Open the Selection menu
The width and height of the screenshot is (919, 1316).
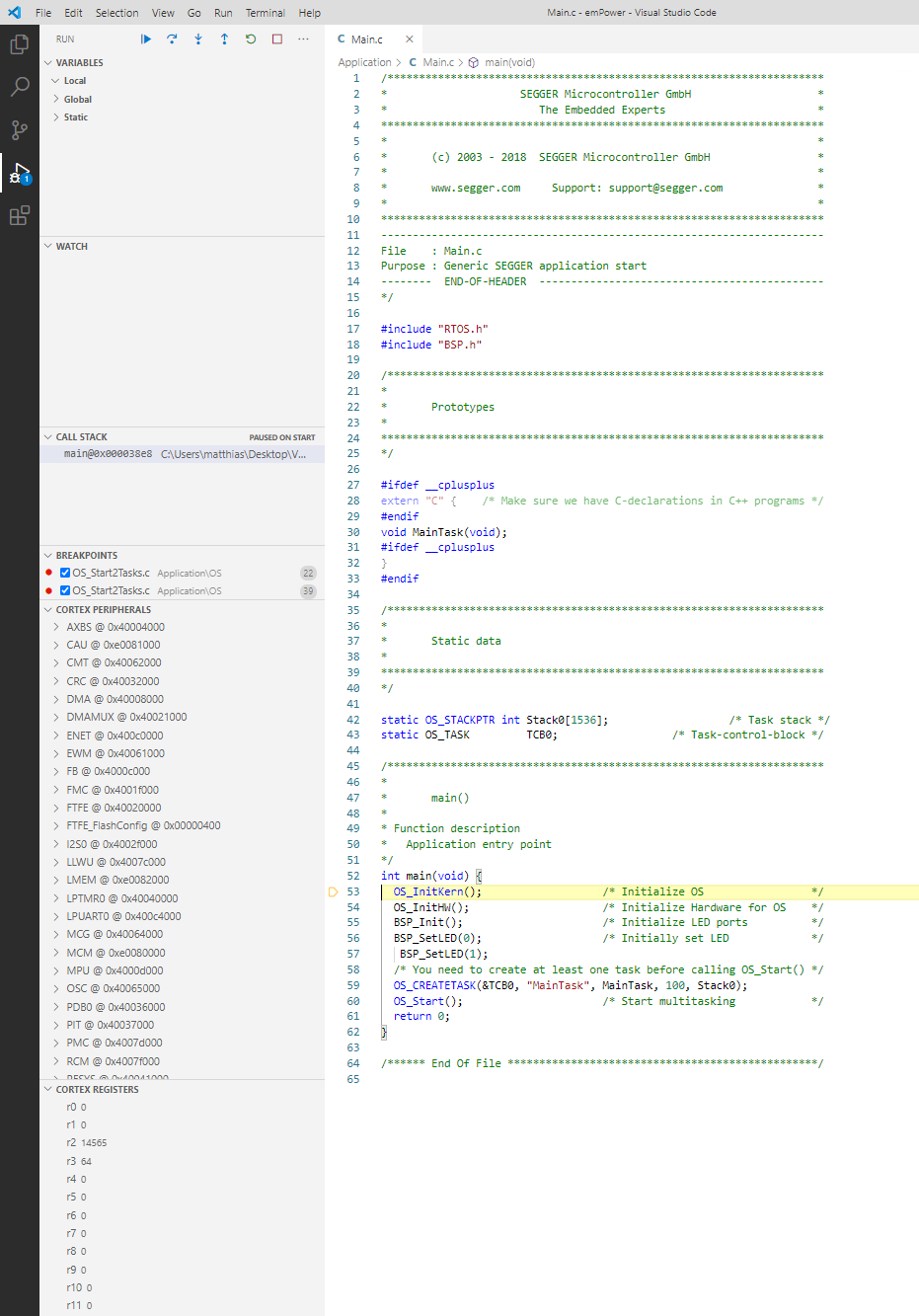[x=116, y=13]
